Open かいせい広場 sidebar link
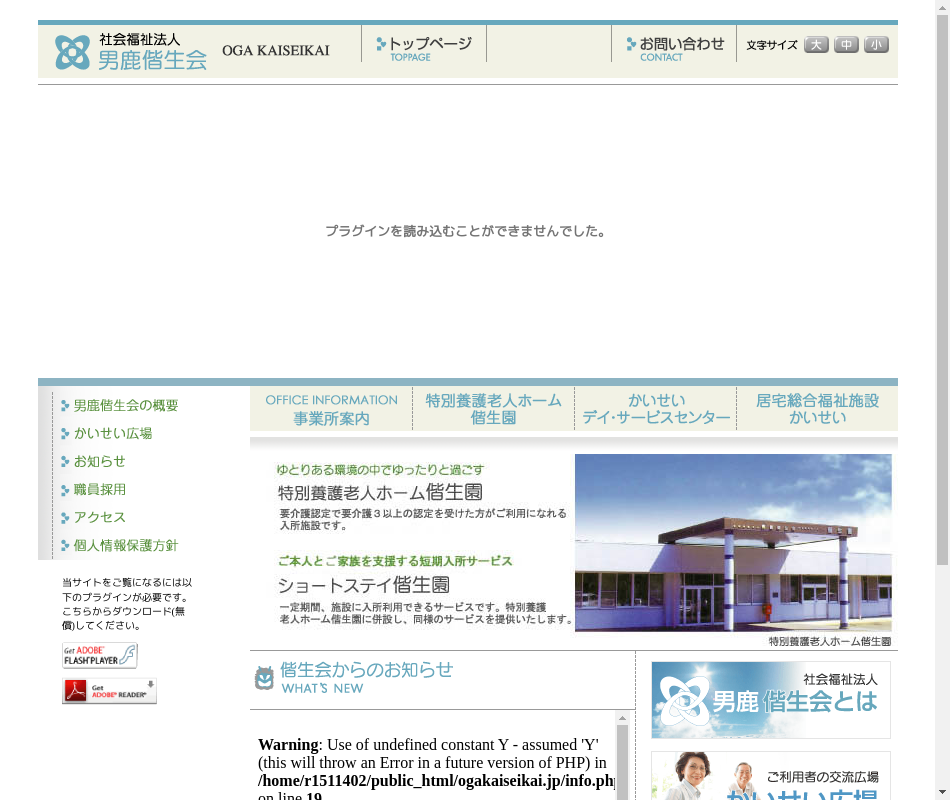 click(x=112, y=434)
